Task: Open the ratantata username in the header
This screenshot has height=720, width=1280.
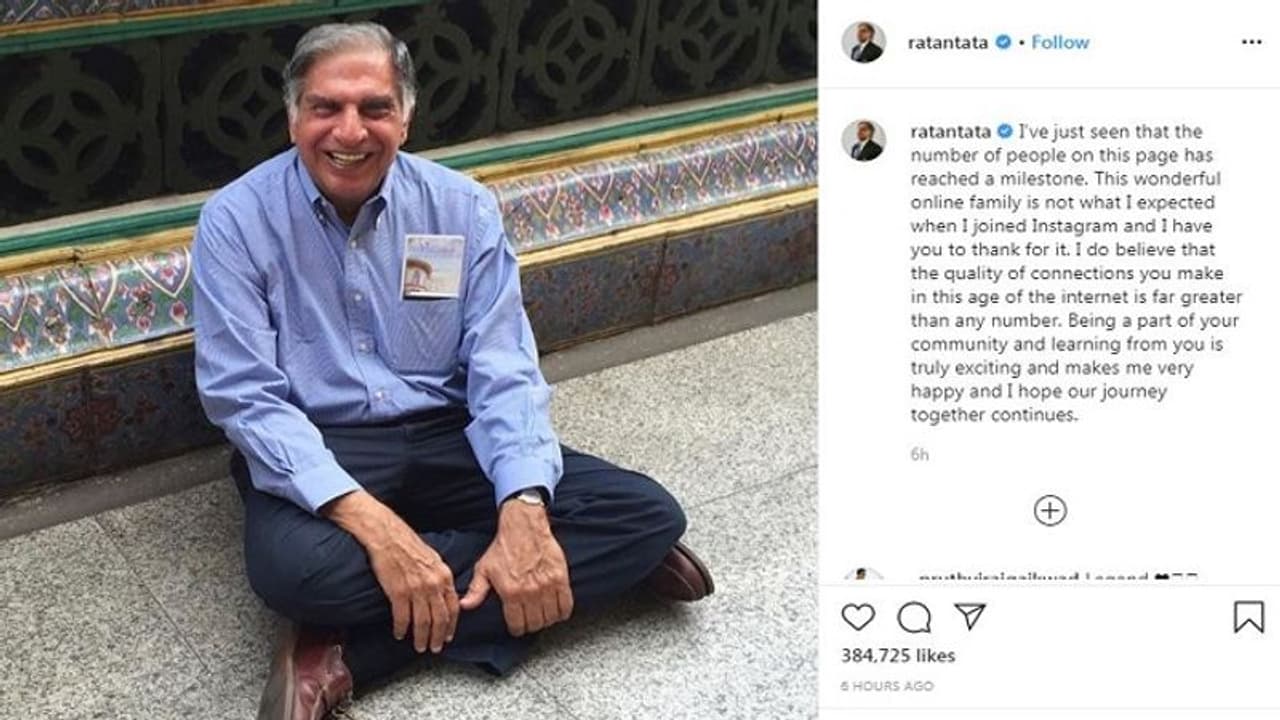Action: (x=949, y=42)
